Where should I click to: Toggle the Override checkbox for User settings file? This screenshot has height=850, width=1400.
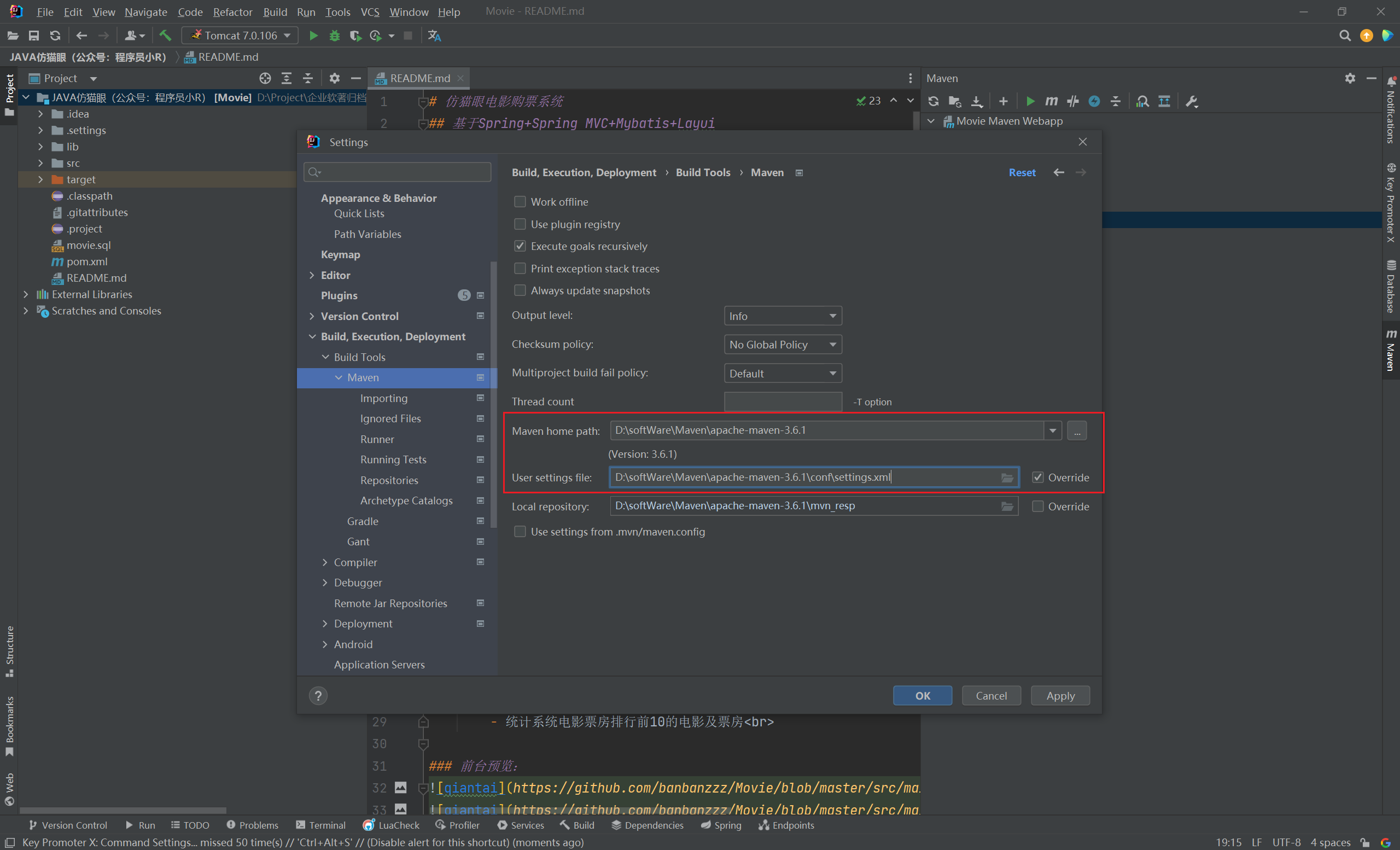coord(1039,477)
